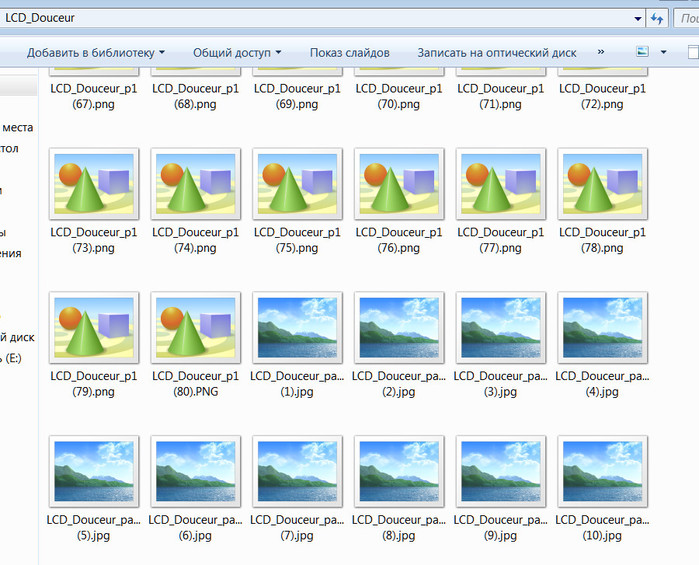Select the LCD_Douceur_p1 (73).png thumbnail
The height and width of the screenshot is (565, 699).
pos(94,184)
